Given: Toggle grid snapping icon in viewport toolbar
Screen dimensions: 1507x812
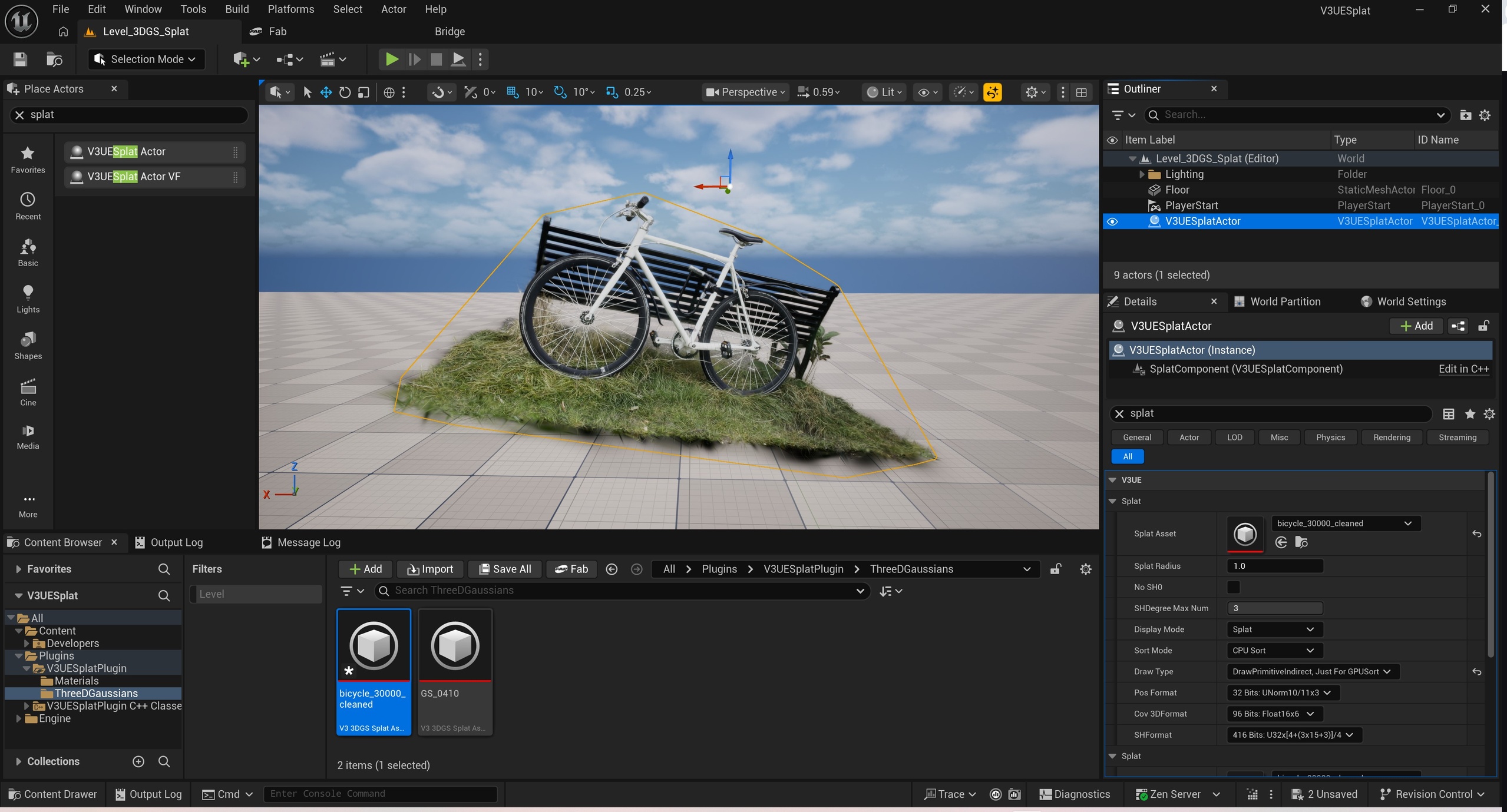Looking at the screenshot, I should point(512,92).
